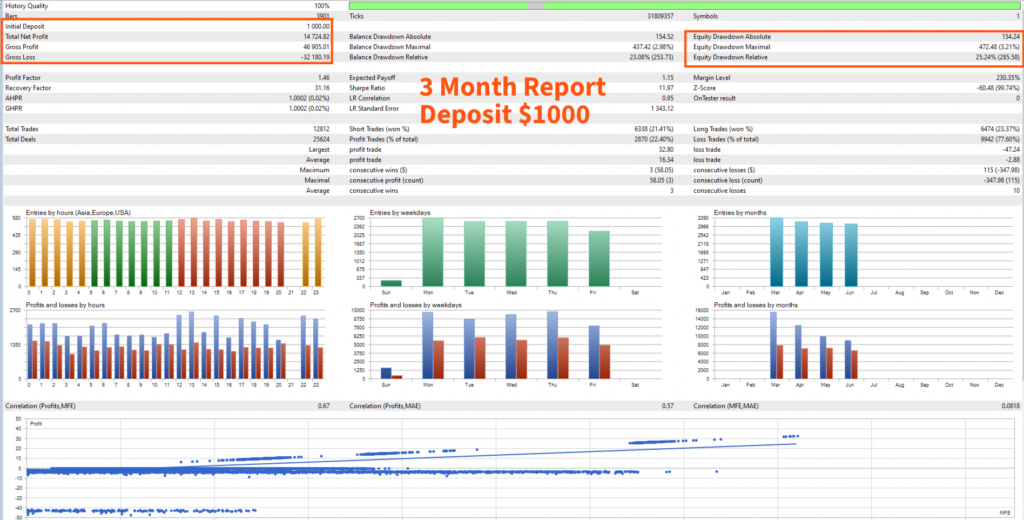Click the Sun bar in Entries by weekdays
Viewport: 1024px width, 520px height.
(x=391, y=283)
